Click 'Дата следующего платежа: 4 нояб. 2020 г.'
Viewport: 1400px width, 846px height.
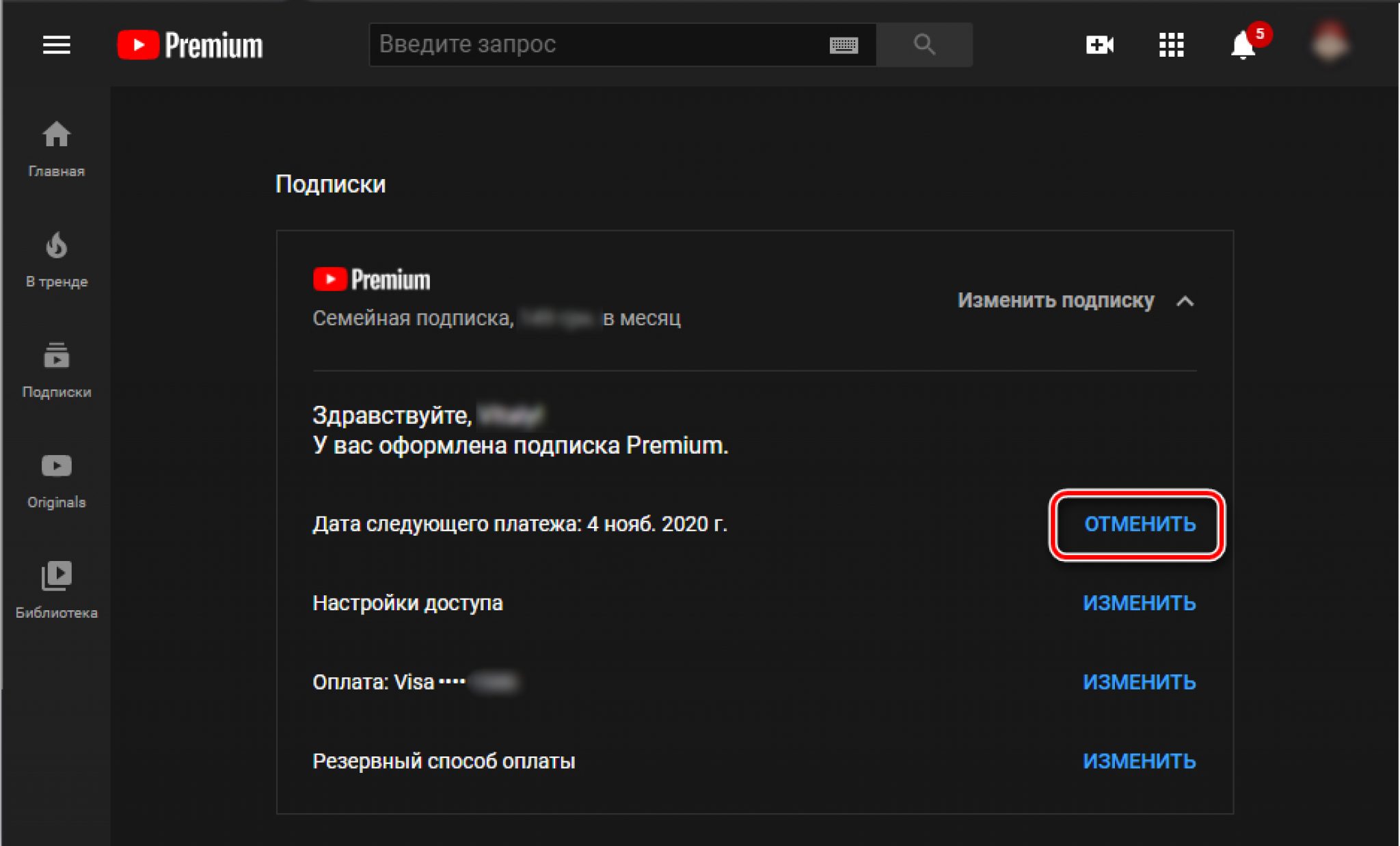tap(520, 524)
